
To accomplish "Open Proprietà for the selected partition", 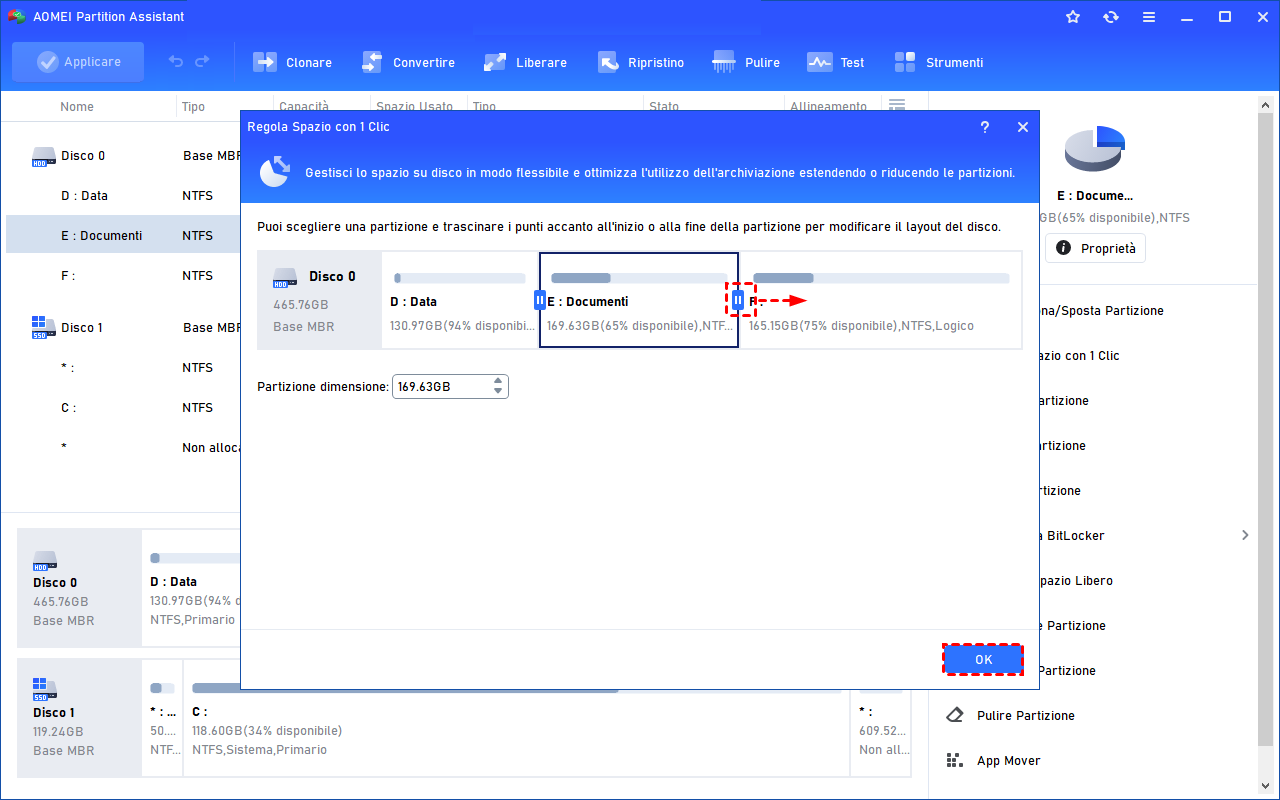I will tap(1095, 248).
